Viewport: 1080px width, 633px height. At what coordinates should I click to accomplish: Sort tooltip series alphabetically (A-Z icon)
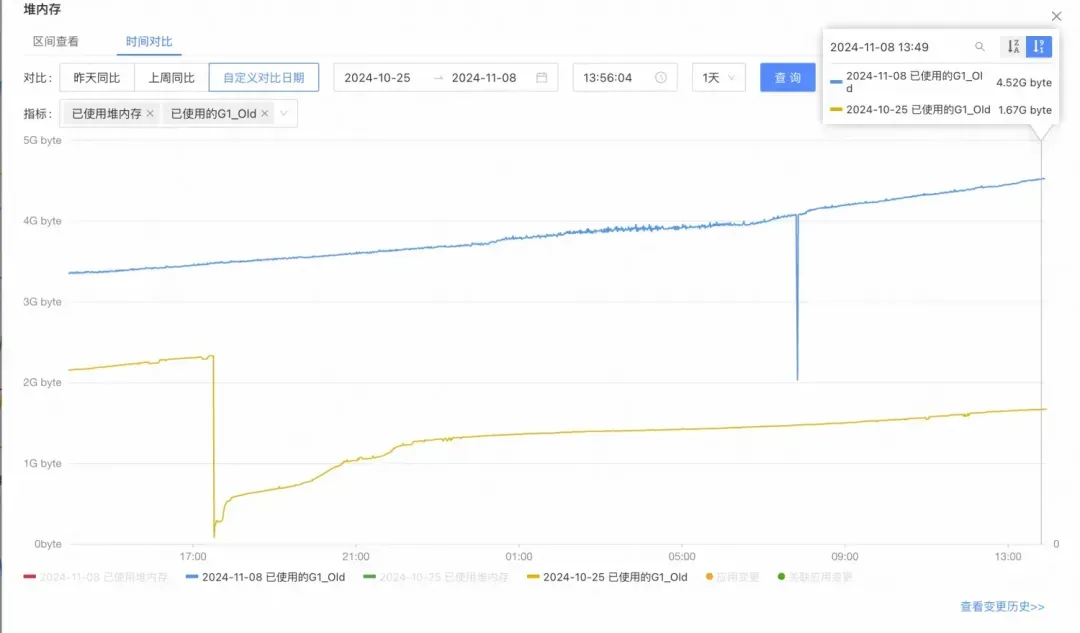tap(1013, 47)
